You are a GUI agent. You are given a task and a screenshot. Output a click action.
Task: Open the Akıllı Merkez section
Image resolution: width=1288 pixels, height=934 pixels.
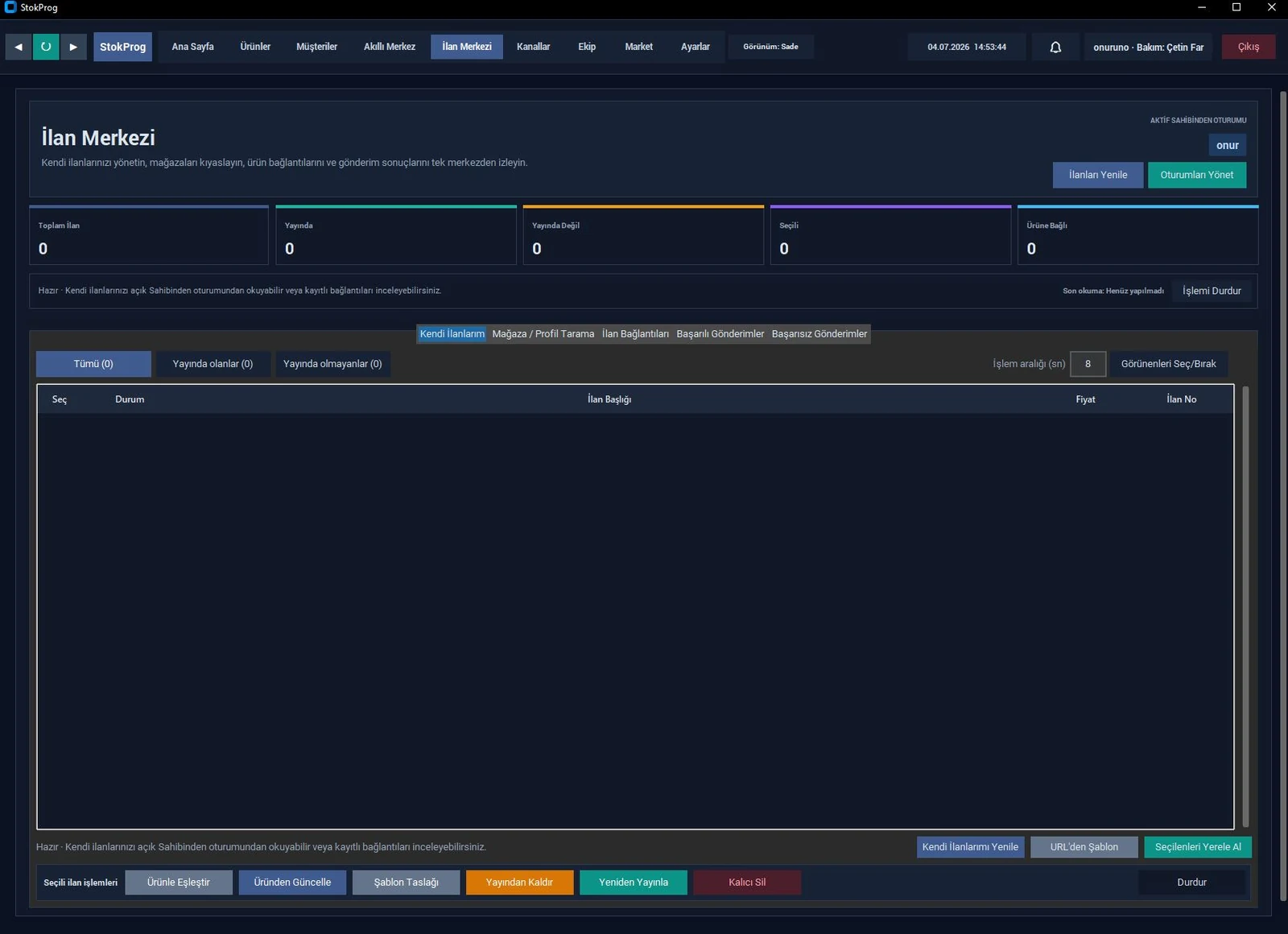390,47
